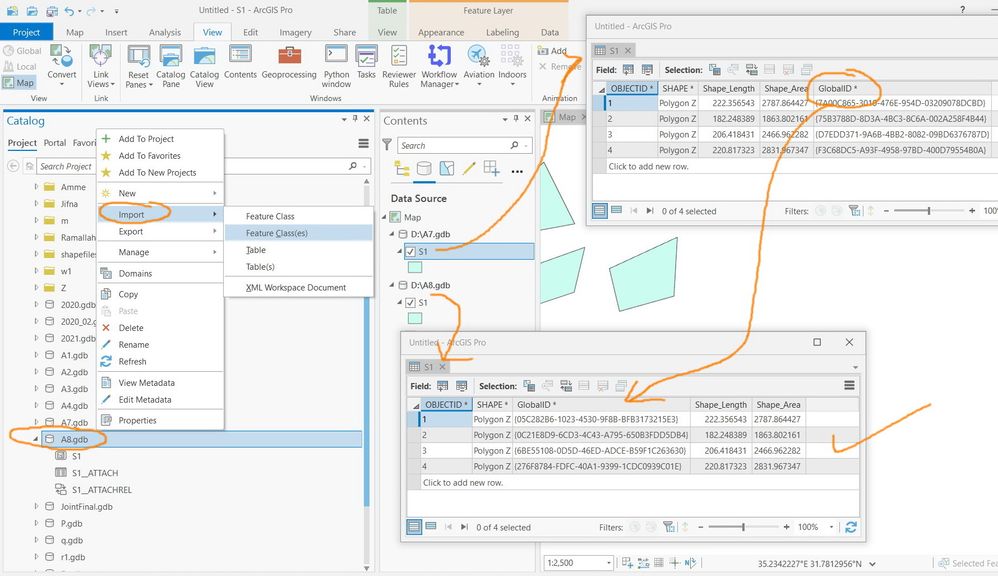Open the Project ribbon tab
Image resolution: width=998 pixels, height=576 pixels.
26,32
